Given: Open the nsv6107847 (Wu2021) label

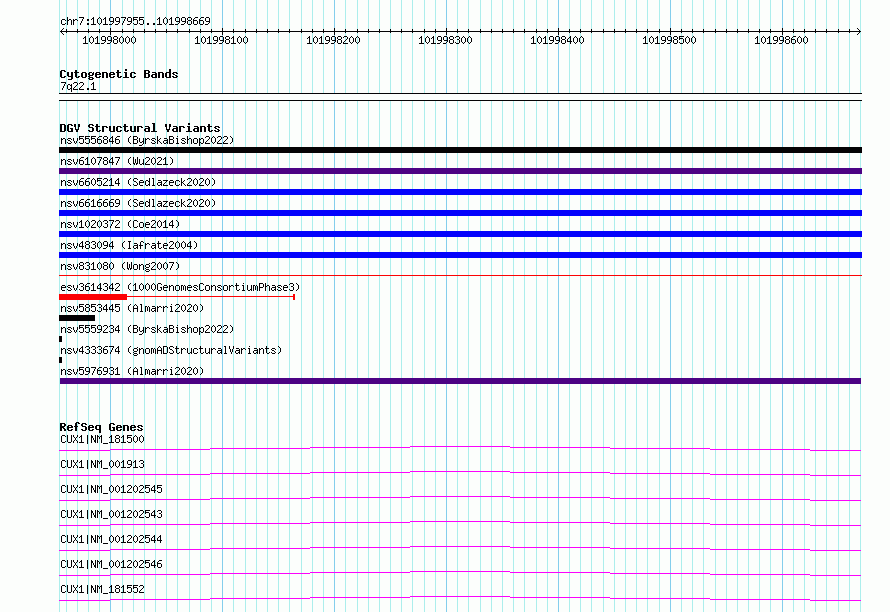Looking at the screenshot, I should click(117, 161).
